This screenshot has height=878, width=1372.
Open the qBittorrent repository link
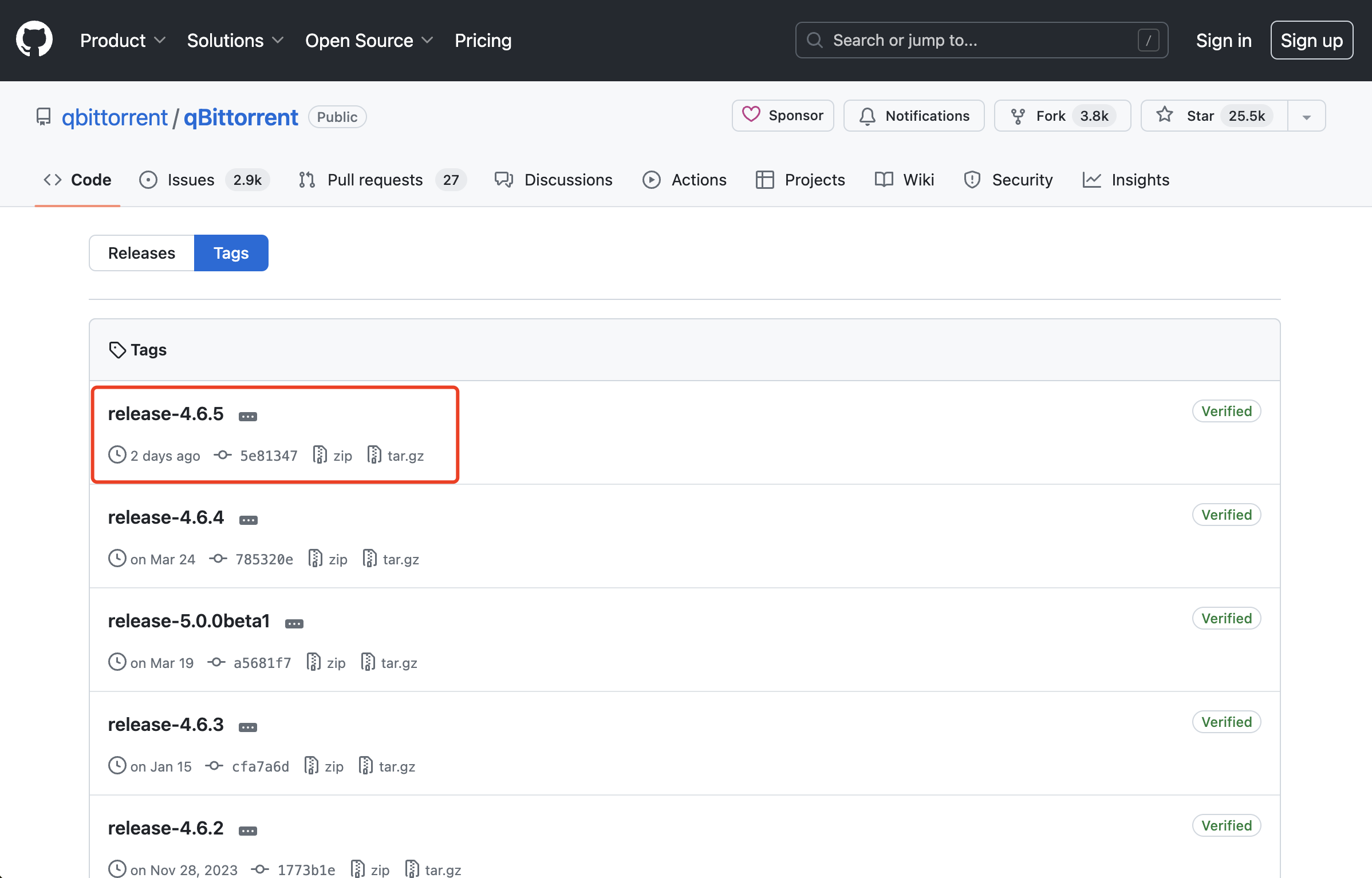(x=241, y=117)
